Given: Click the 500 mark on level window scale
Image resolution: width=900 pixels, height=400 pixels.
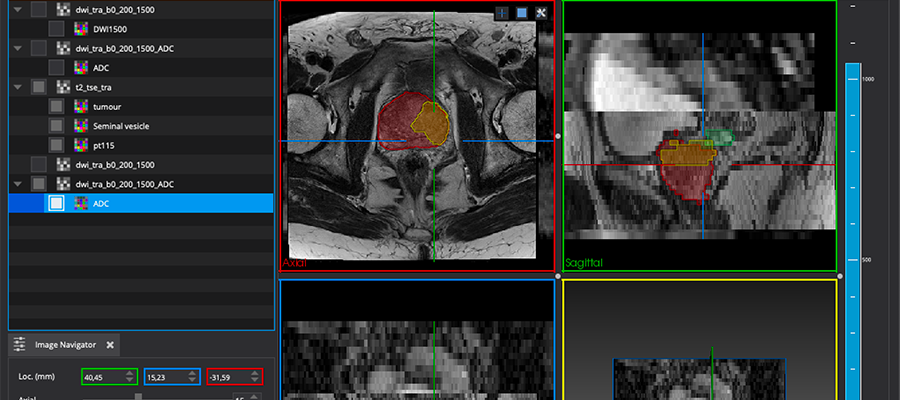Looking at the screenshot, I should [869, 259].
